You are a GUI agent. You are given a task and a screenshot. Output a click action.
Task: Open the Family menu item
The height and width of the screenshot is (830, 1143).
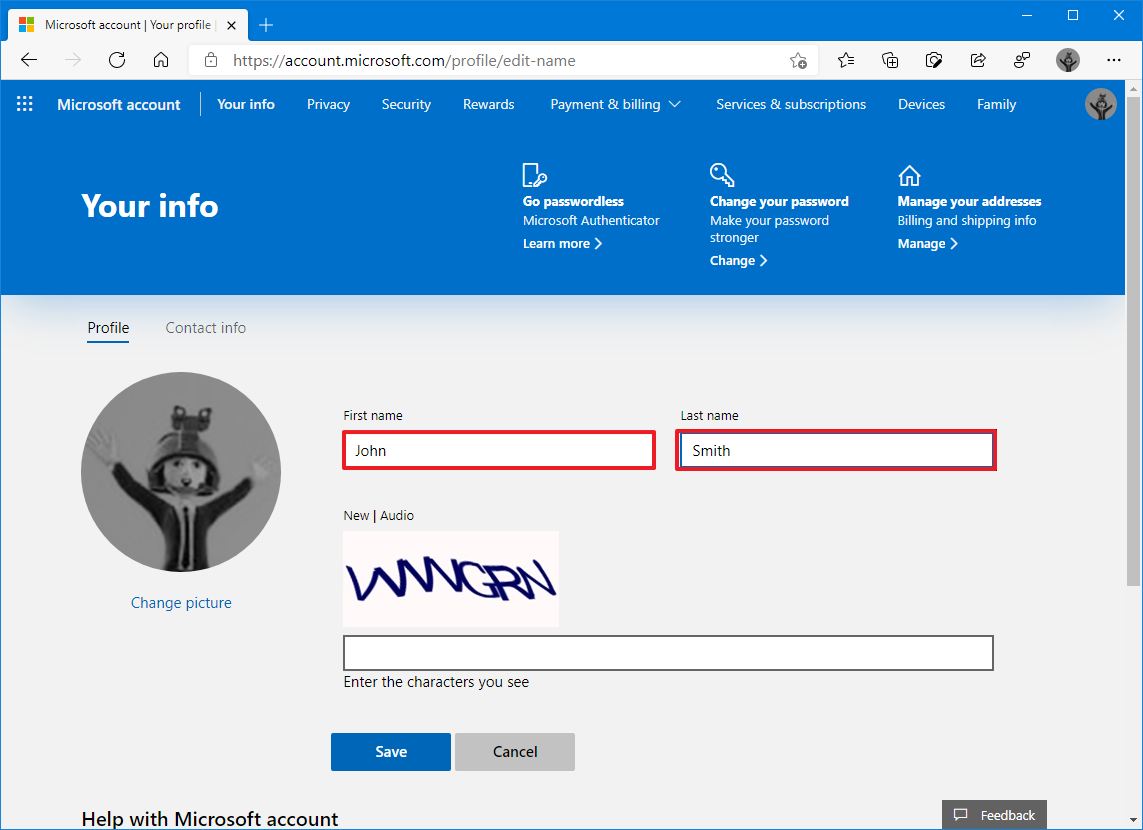pos(996,104)
